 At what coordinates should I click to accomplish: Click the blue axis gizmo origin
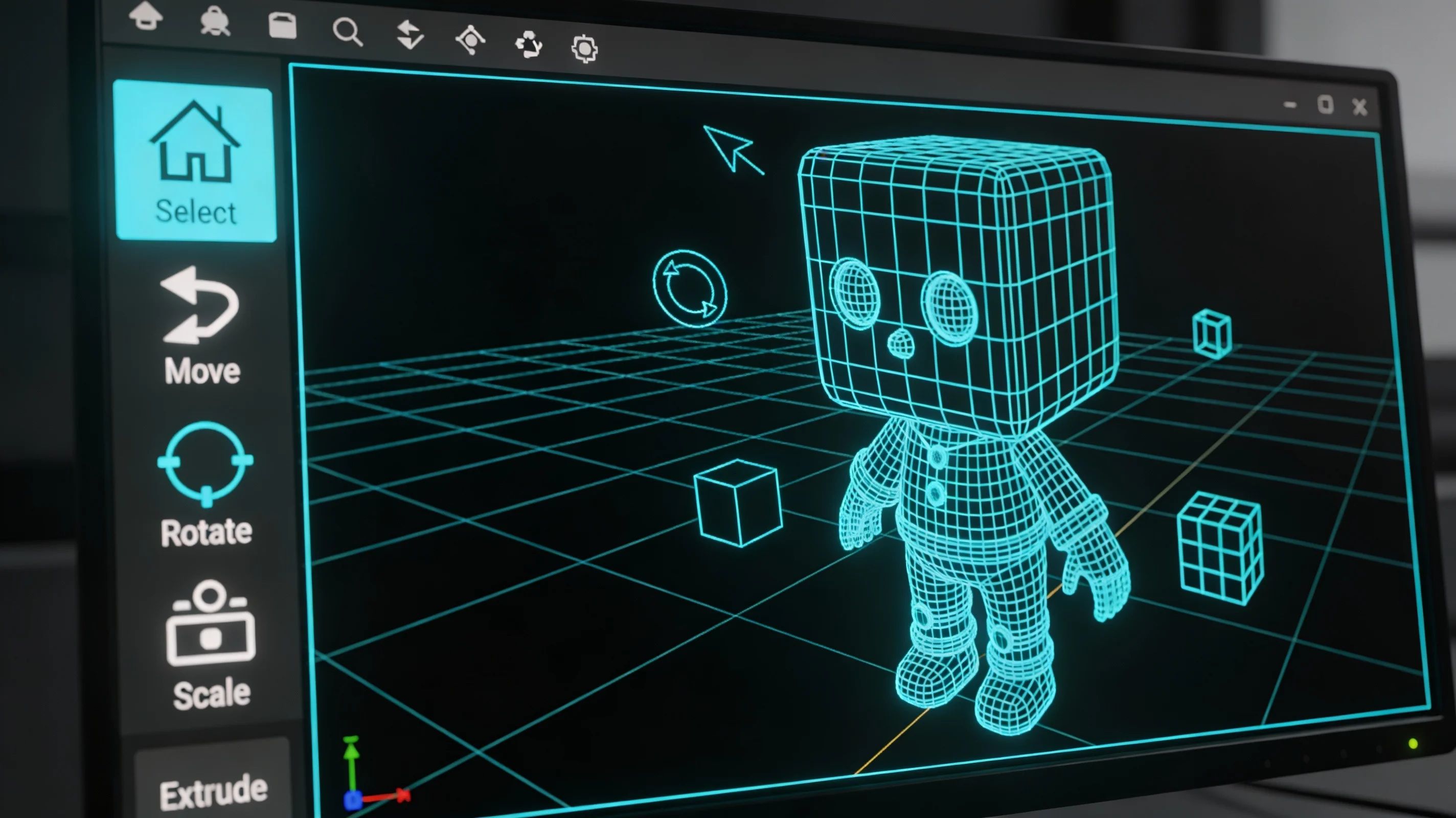(353, 801)
